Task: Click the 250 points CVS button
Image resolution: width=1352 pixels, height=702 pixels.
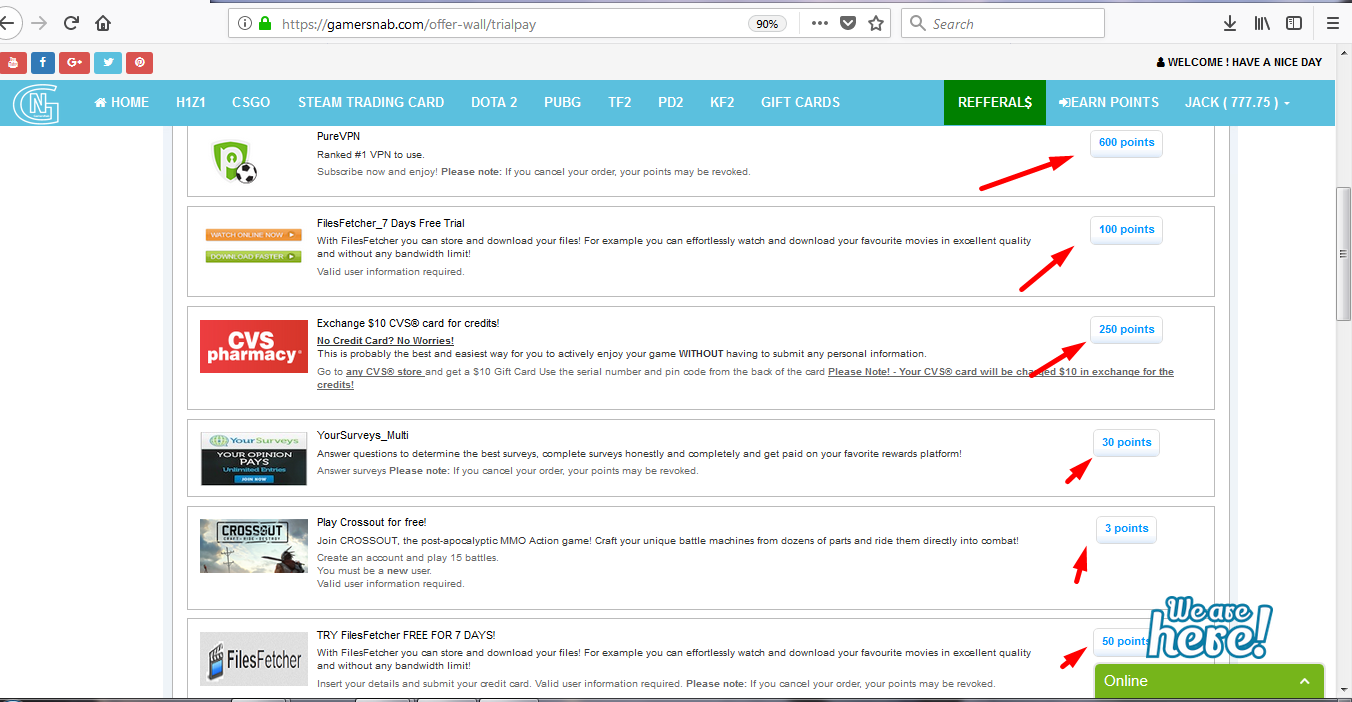Action: [1126, 330]
